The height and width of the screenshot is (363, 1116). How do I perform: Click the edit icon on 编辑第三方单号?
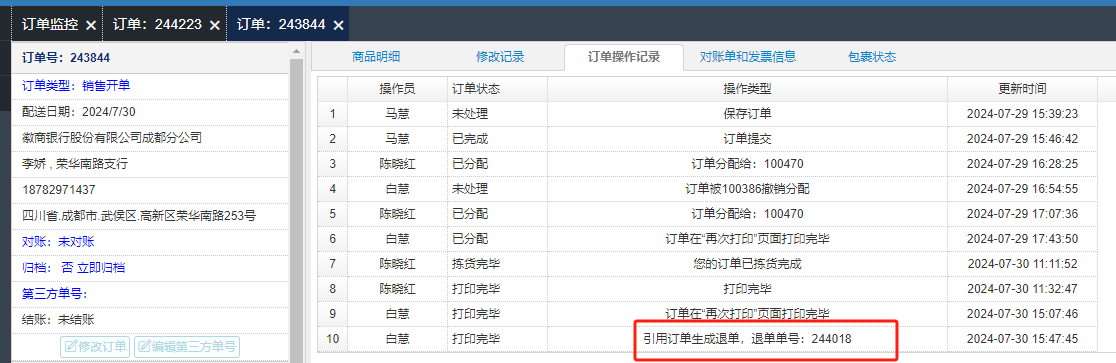pyautogui.click(x=144, y=347)
